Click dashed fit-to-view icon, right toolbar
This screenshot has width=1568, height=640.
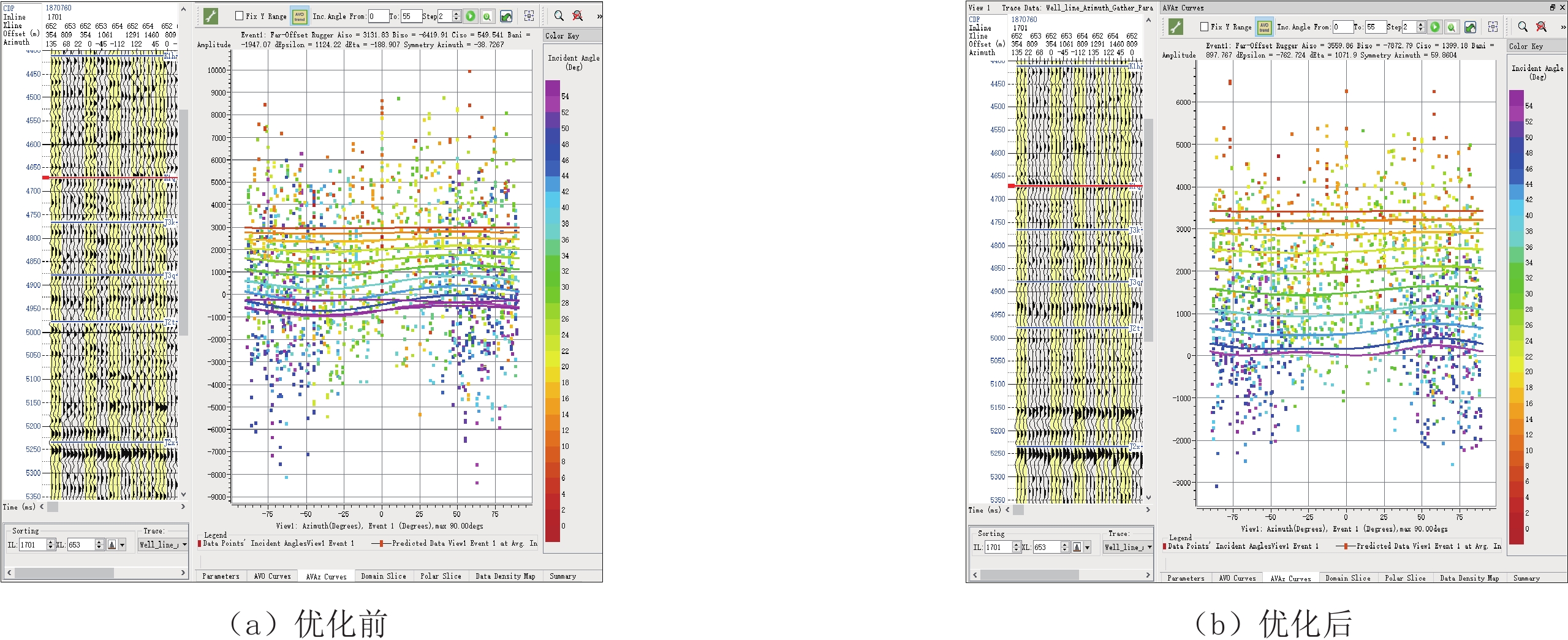coord(1493,27)
